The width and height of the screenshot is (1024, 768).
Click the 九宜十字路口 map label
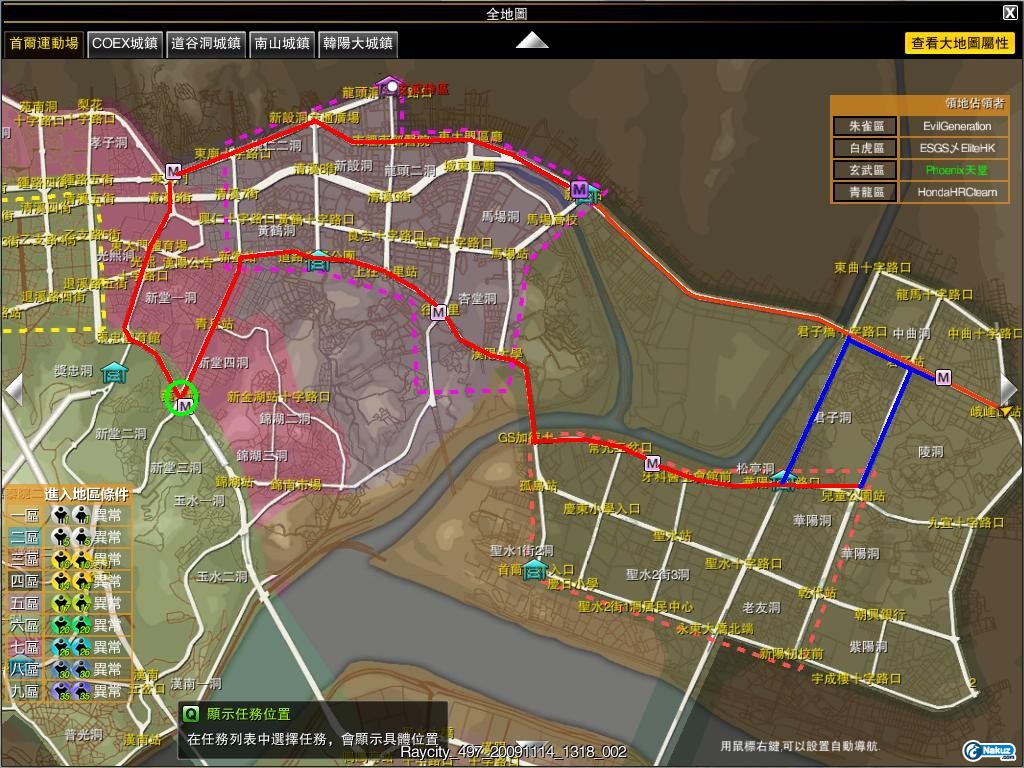click(966, 522)
